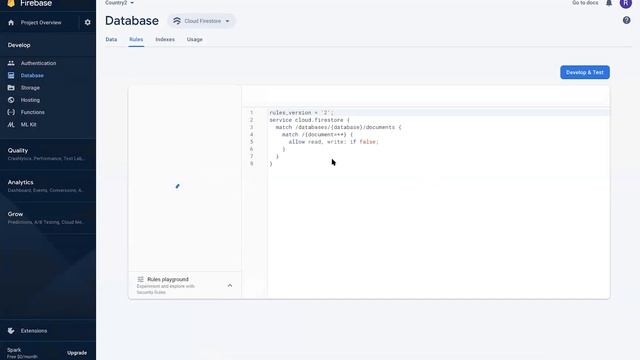
Task: Select the Database sidebar icon
Action: click(11, 76)
